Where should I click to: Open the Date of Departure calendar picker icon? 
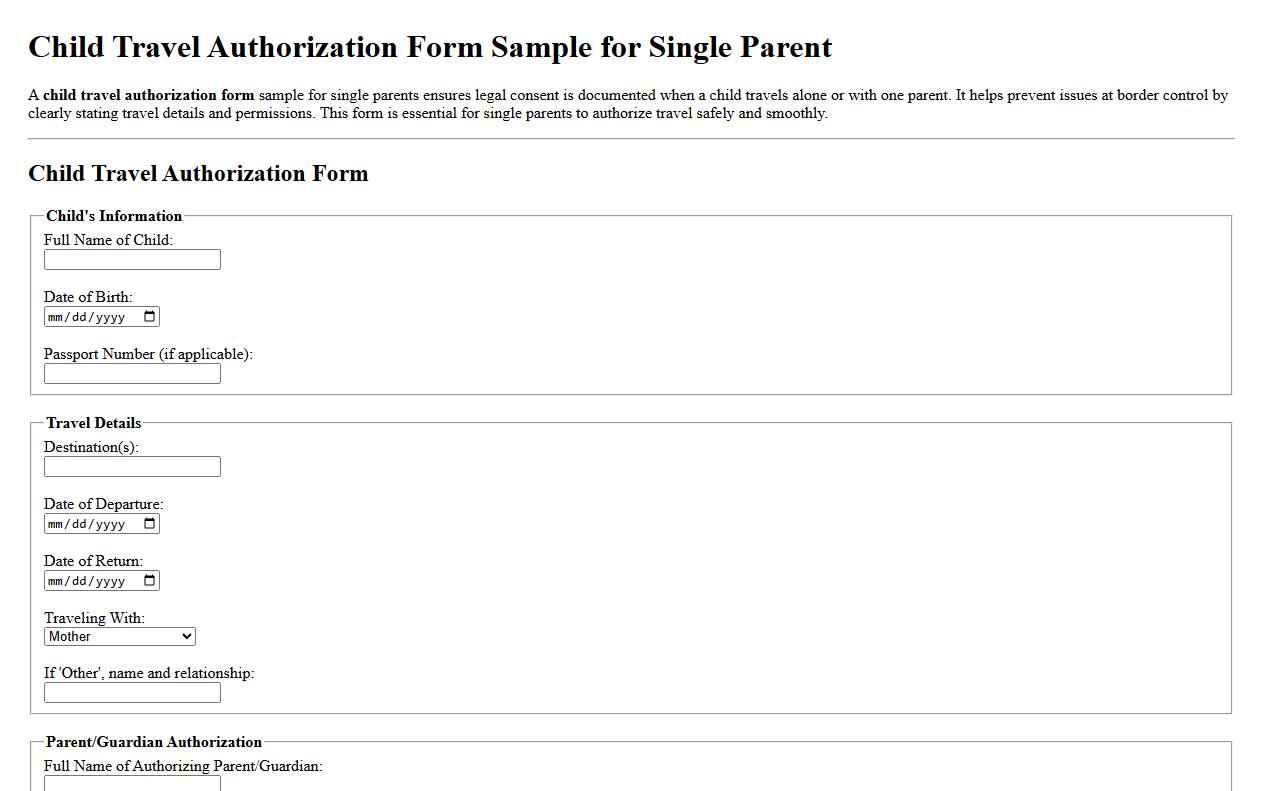(x=151, y=523)
